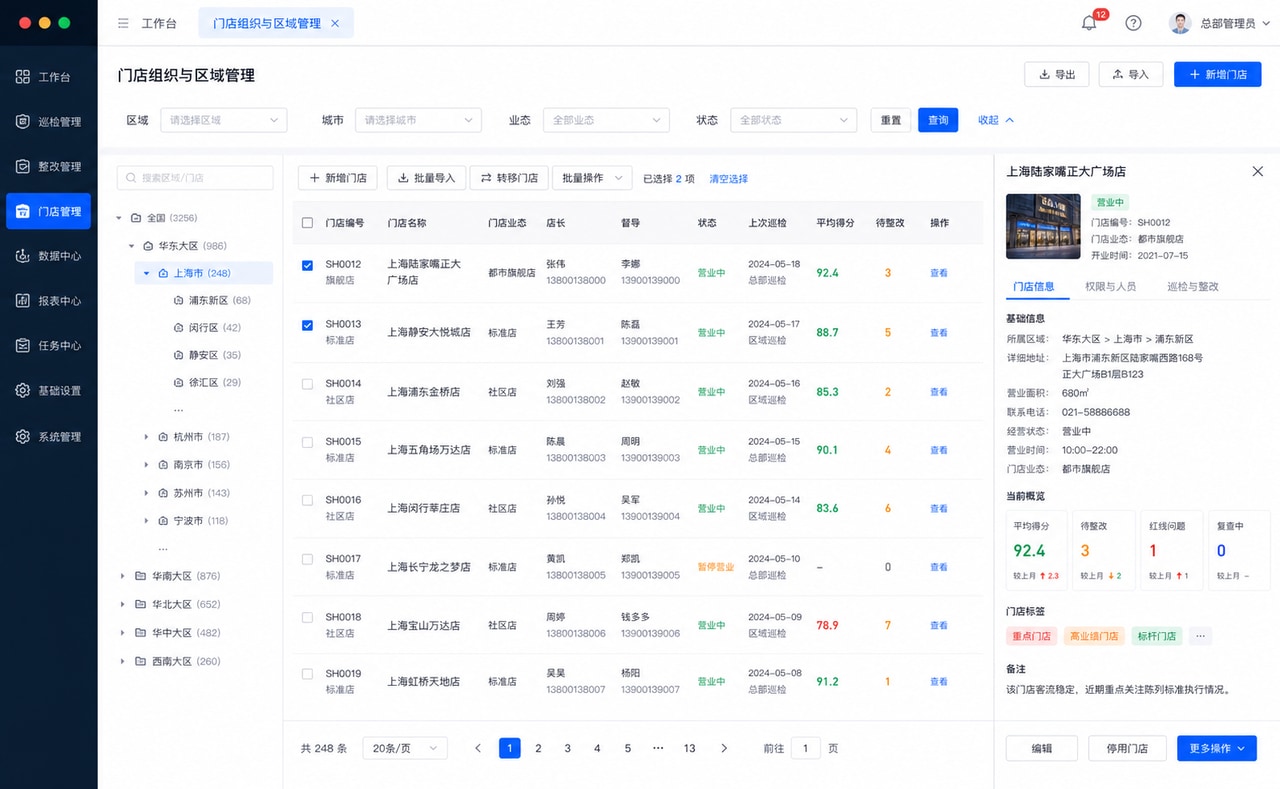The image size is (1280, 789).
Task: Show more store tags via ellipsis chip
Action: point(1201,636)
